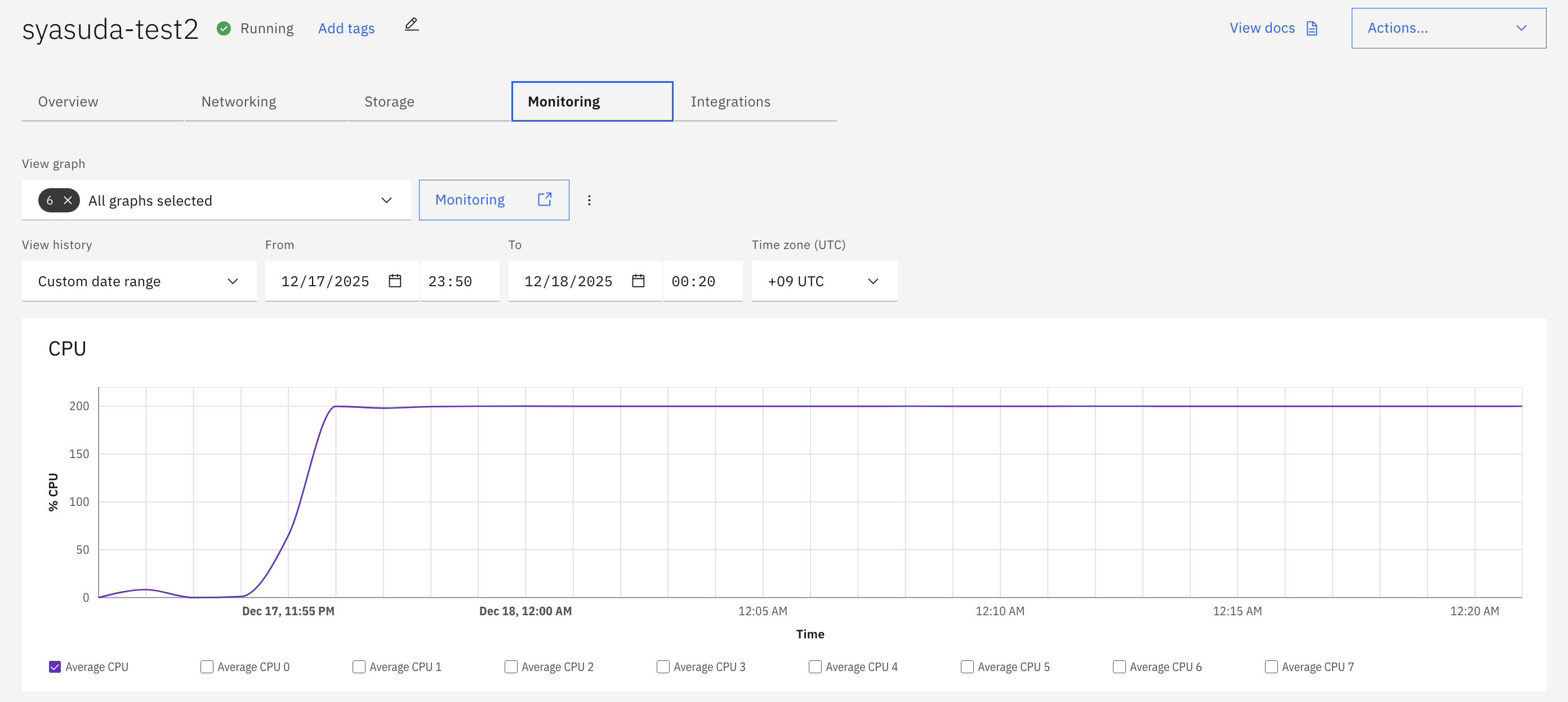Uncheck the Average CPU checkbox

click(x=55, y=667)
